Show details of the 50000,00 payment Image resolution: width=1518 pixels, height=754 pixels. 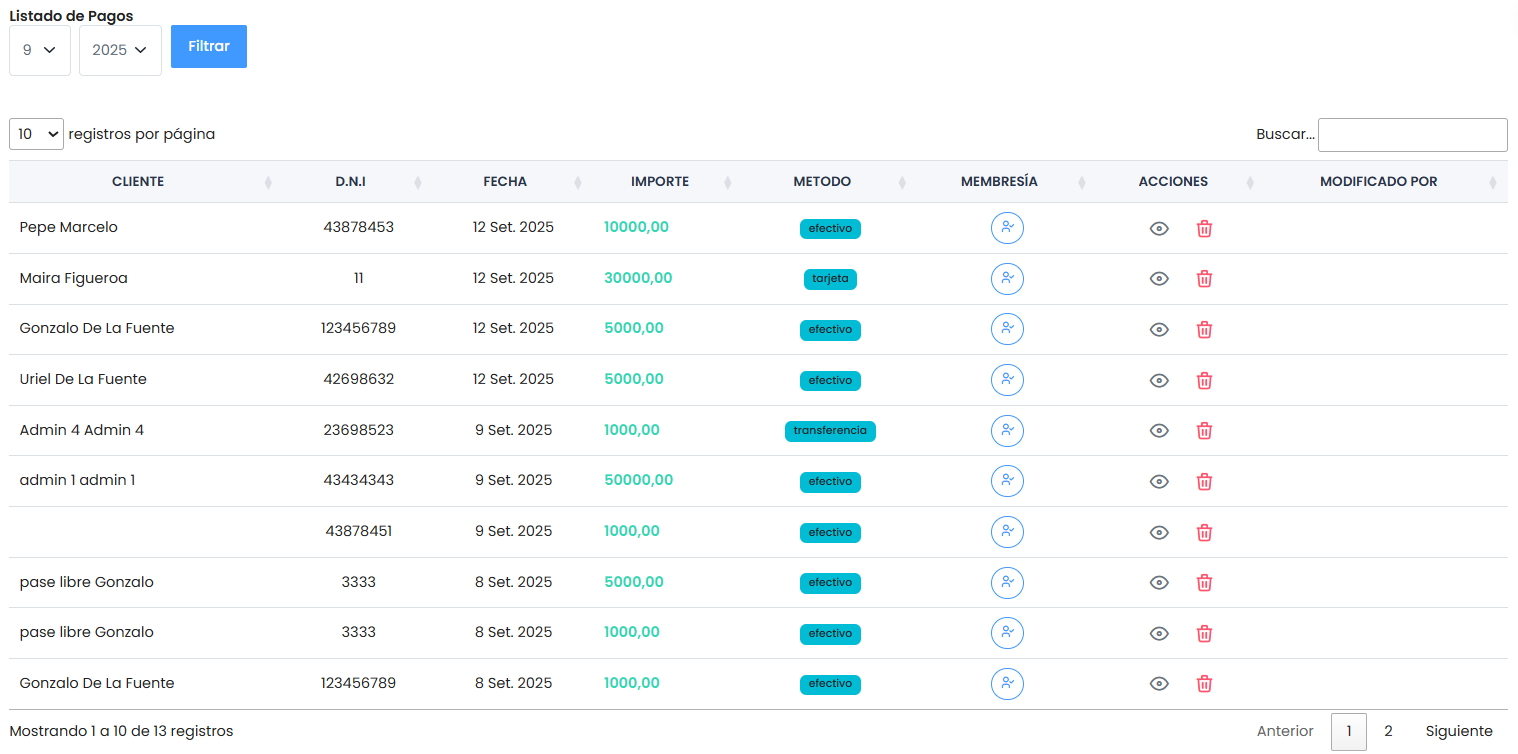(x=1159, y=482)
